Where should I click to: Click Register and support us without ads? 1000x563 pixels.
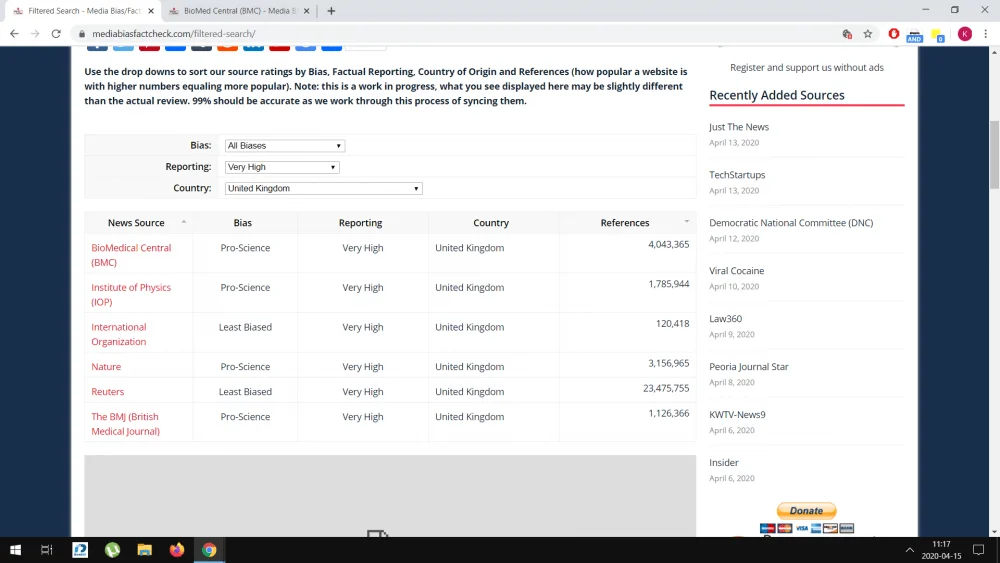(807, 68)
